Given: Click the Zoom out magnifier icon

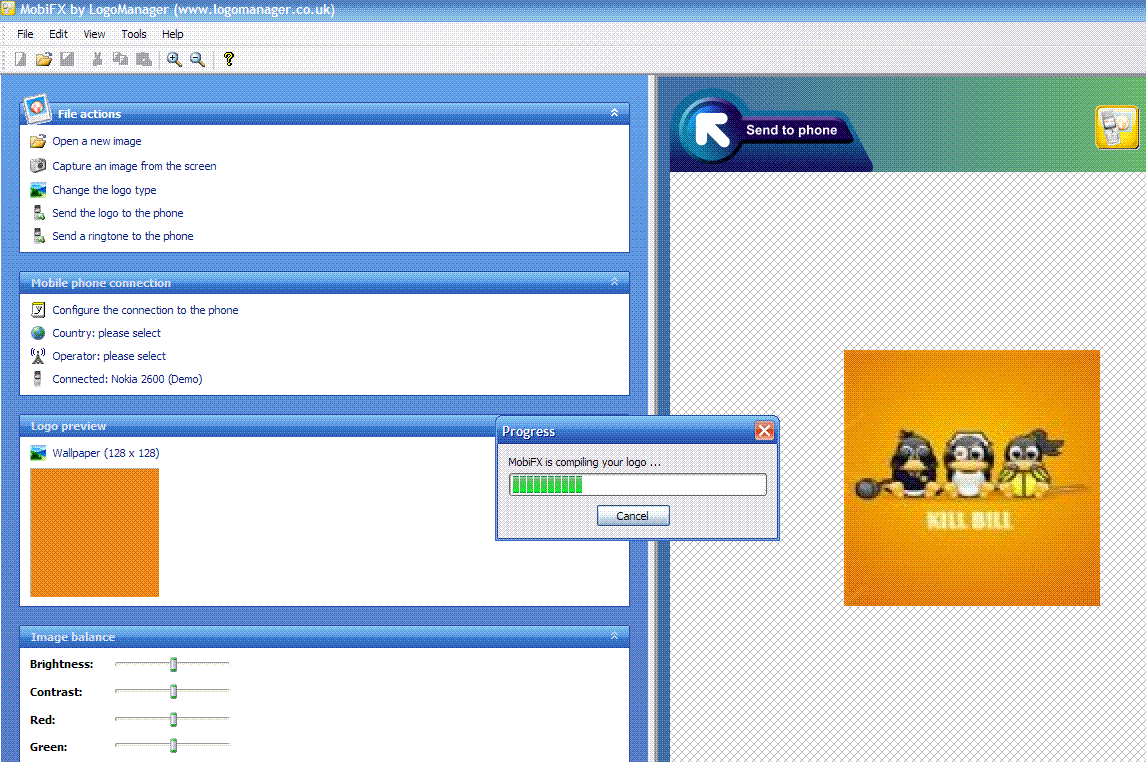Looking at the screenshot, I should [x=197, y=59].
